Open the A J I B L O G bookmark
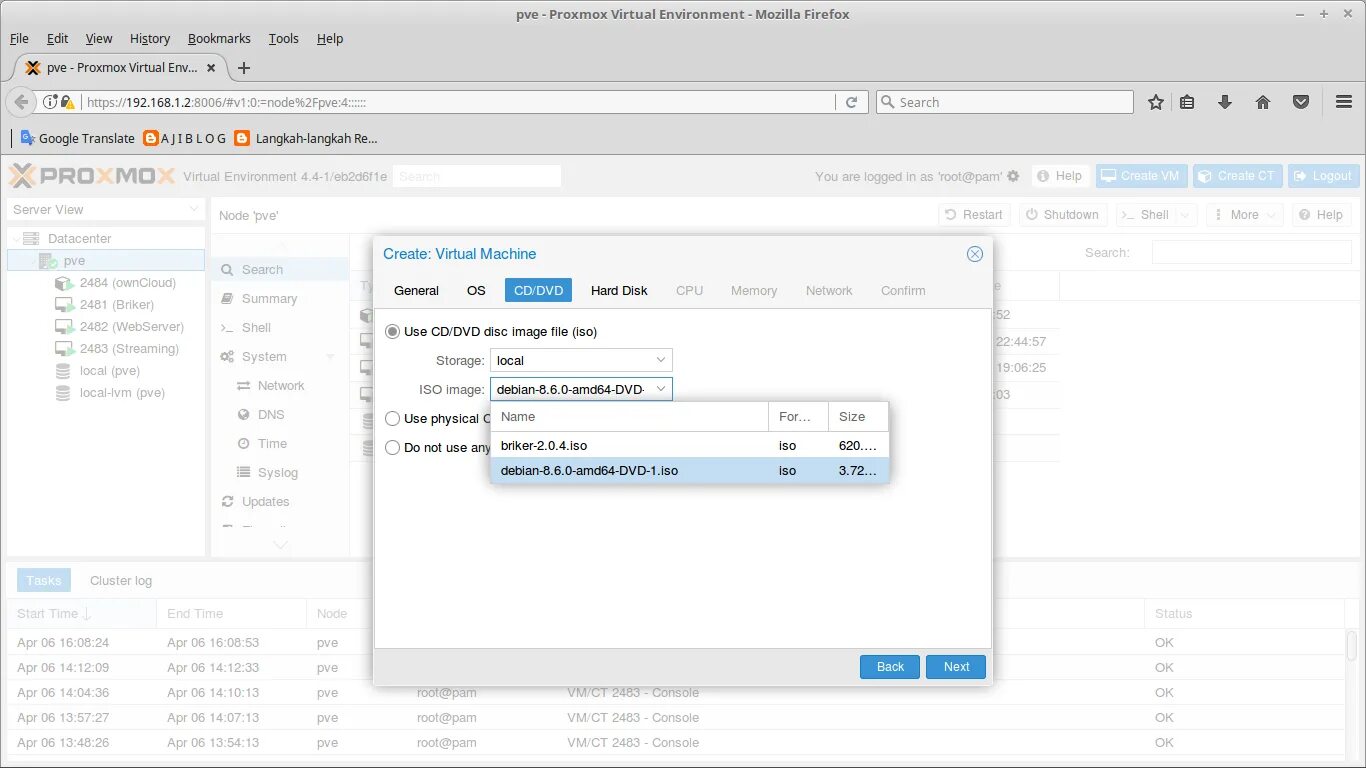This screenshot has height=768, width=1366. 185,138
